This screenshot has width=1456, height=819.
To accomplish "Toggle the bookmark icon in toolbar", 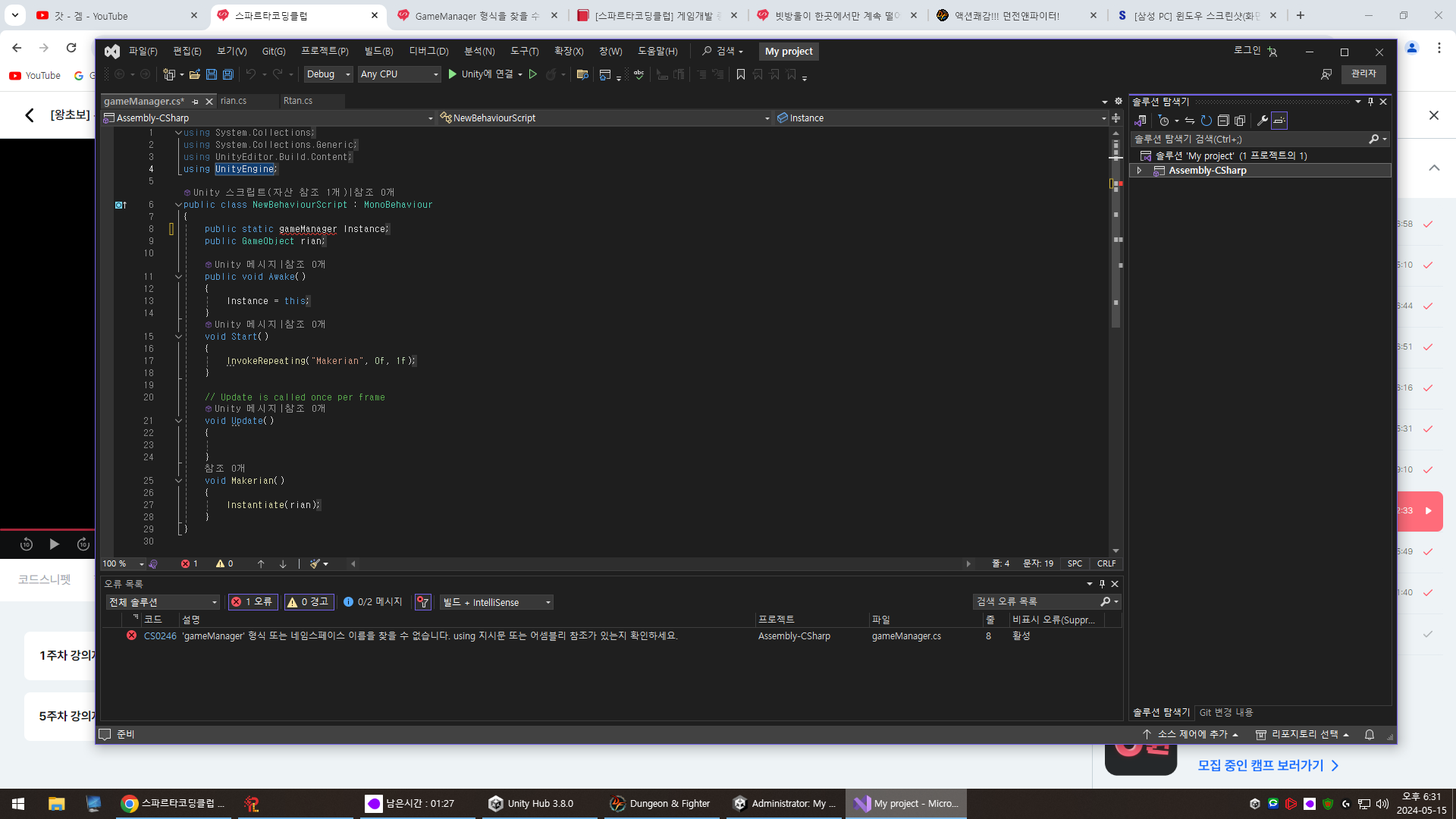I will tap(741, 74).
